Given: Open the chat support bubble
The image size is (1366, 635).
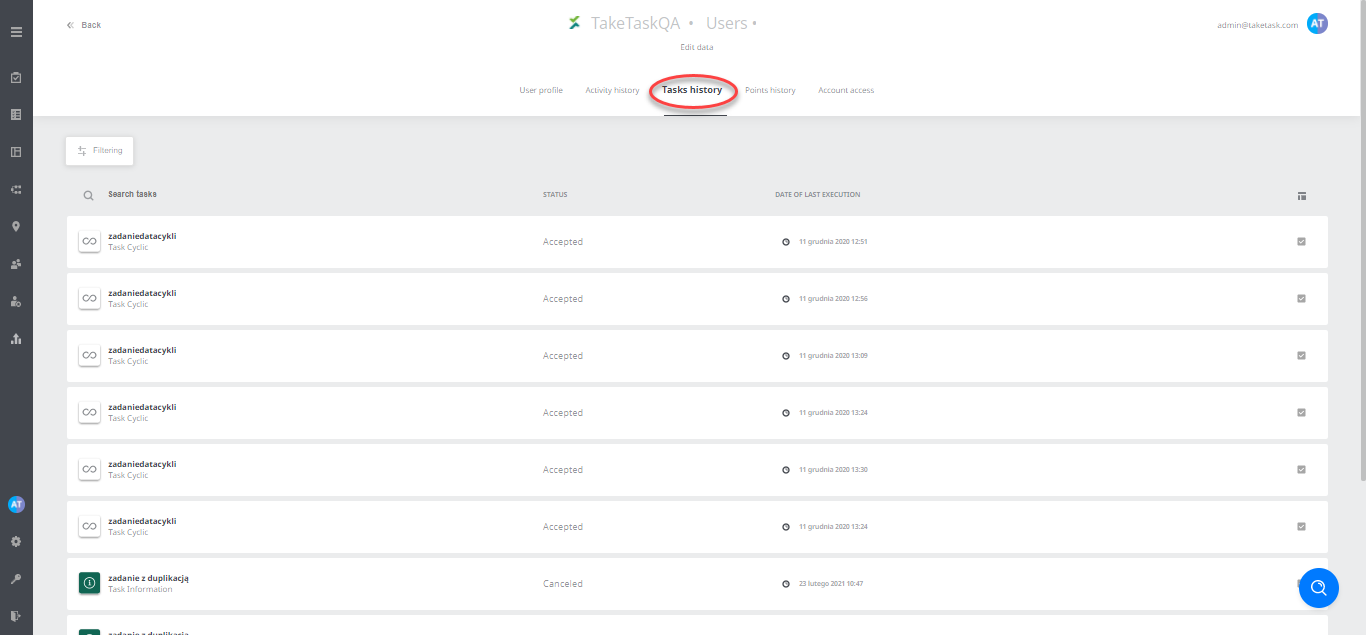Looking at the screenshot, I should 1318,587.
